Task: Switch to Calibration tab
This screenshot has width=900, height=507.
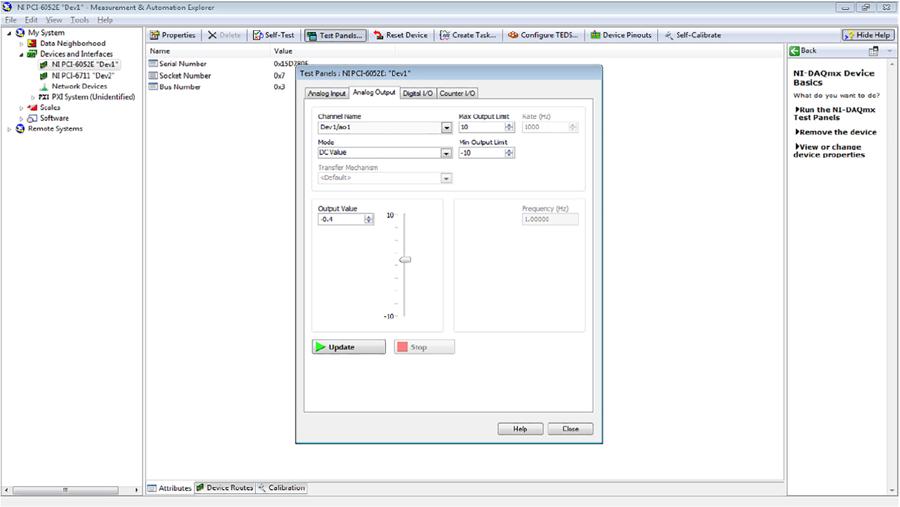Action: (x=281, y=487)
